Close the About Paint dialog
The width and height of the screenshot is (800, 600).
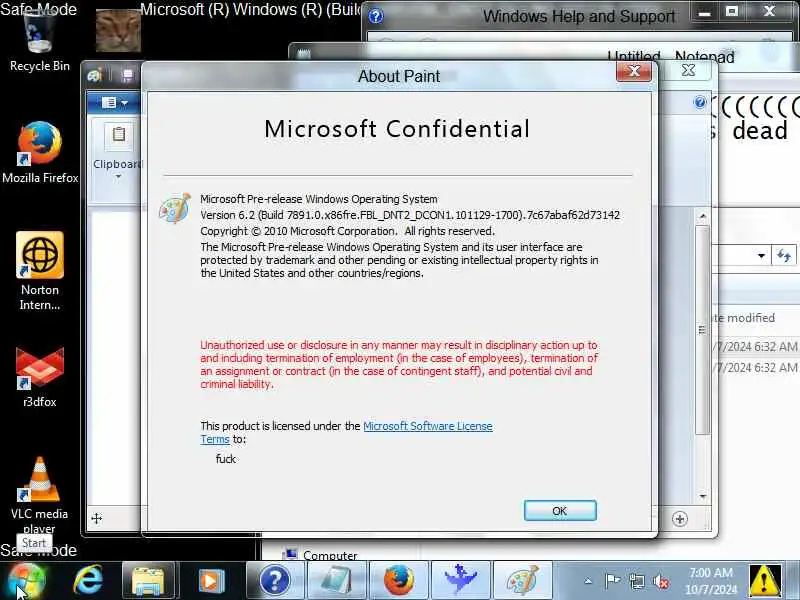click(634, 71)
